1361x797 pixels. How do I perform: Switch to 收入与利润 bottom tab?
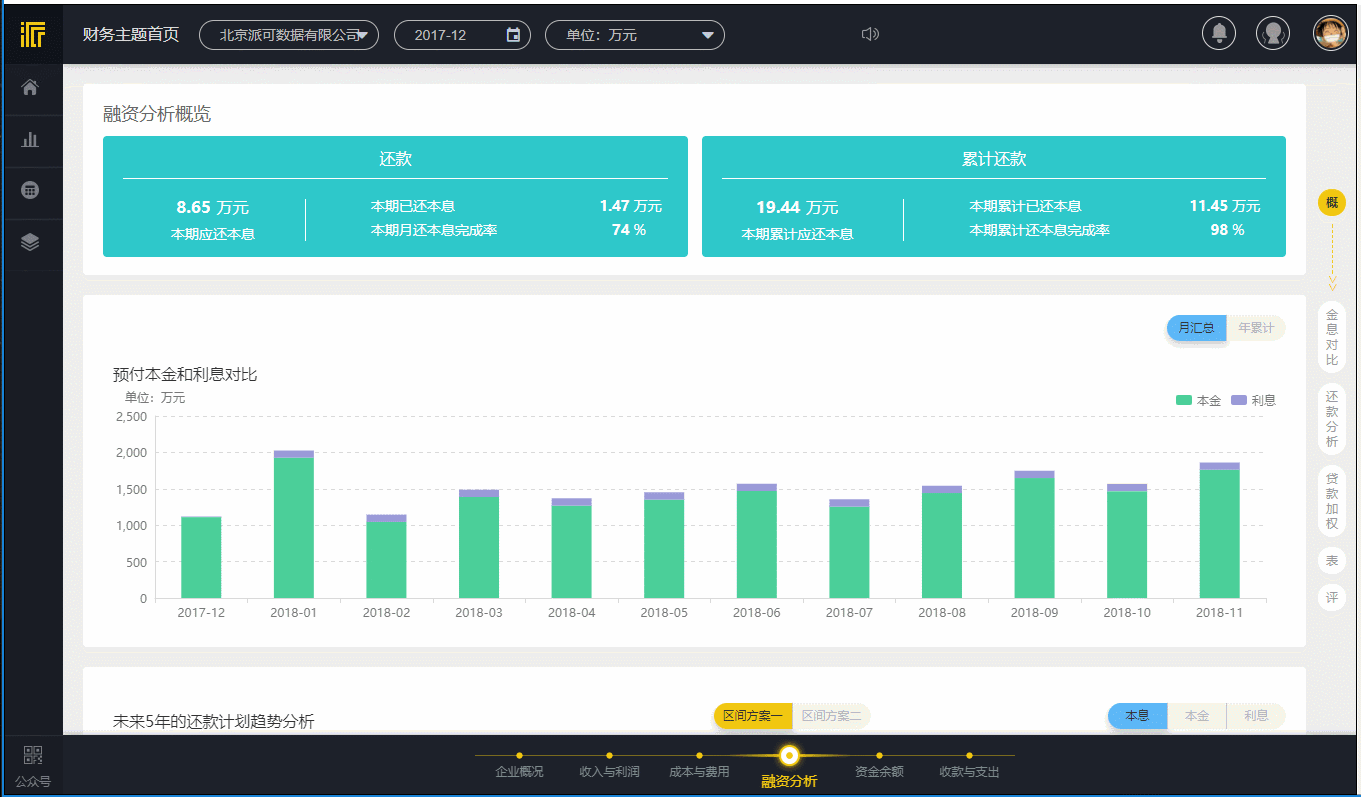click(x=609, y=771)
